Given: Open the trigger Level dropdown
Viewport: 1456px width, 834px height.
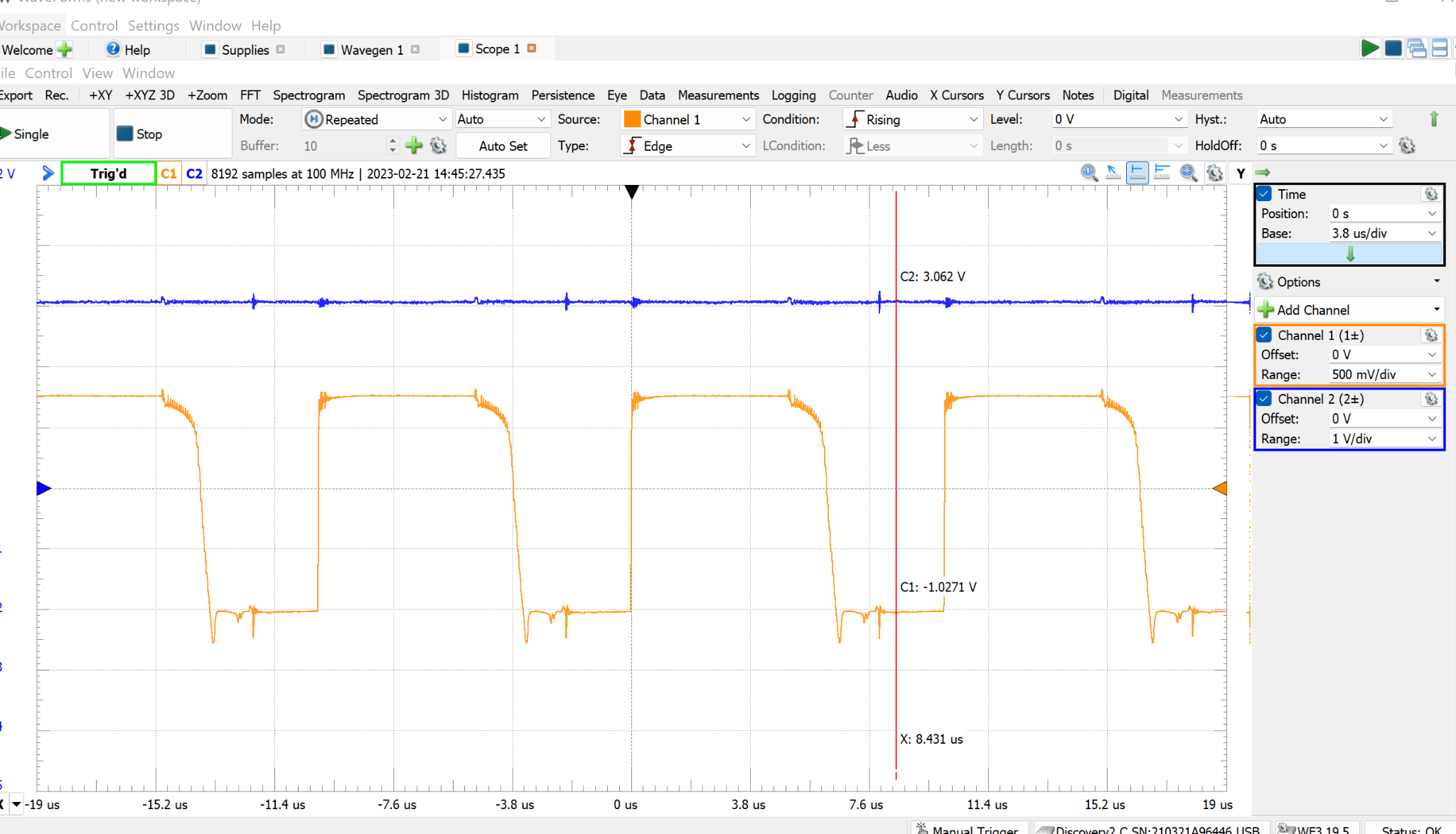Looking at the screenshot, I should (1119, 119).
